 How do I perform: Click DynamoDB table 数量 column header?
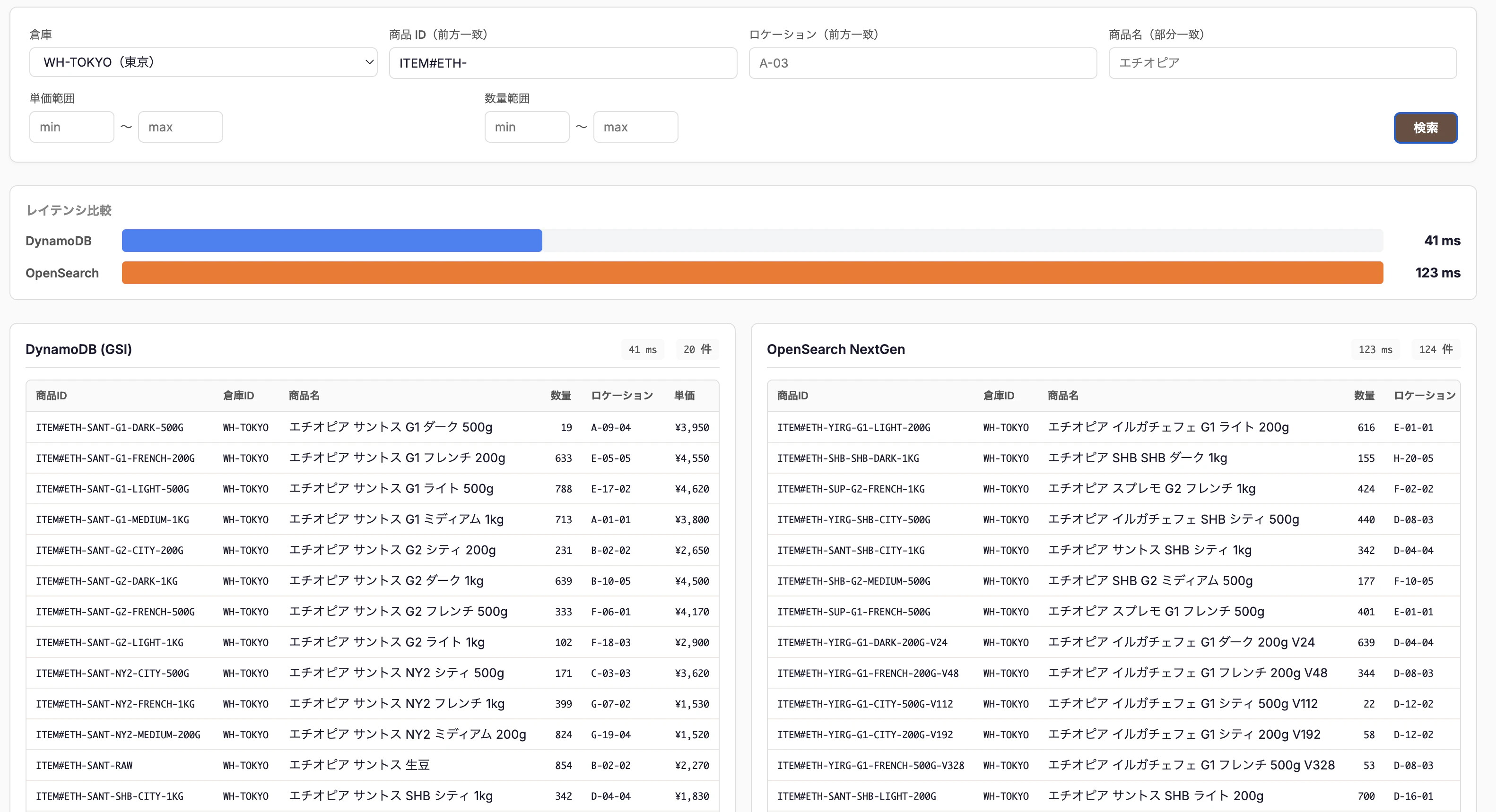[x=560, y=395]
